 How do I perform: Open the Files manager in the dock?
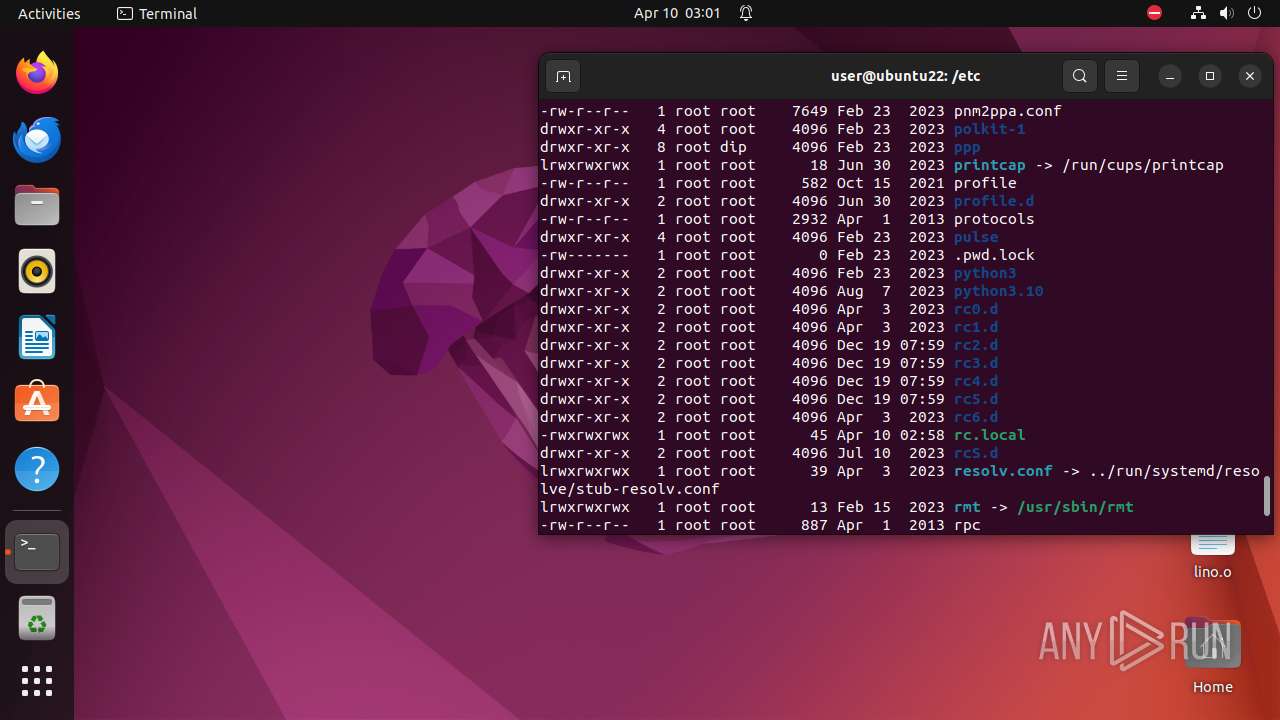tap(37, 205)
